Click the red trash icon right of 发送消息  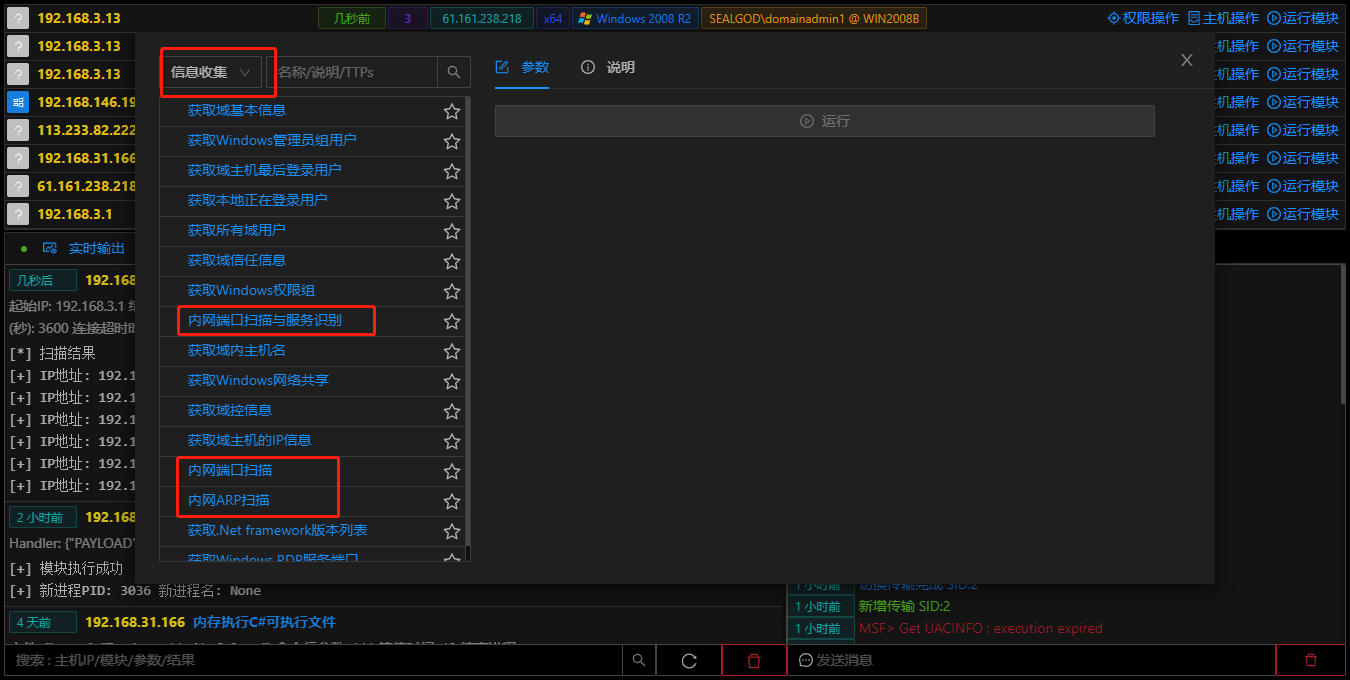(x=1311, y=660)
